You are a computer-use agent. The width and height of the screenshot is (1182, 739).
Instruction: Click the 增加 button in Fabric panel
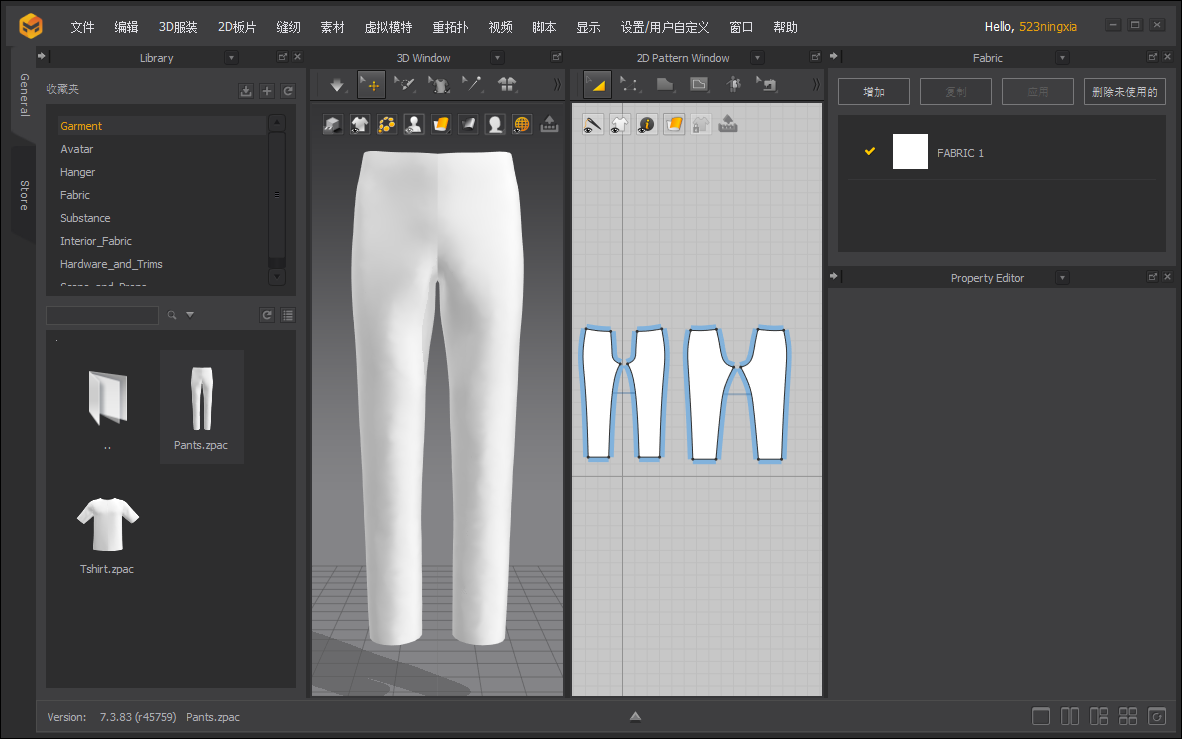click(874, 92)
